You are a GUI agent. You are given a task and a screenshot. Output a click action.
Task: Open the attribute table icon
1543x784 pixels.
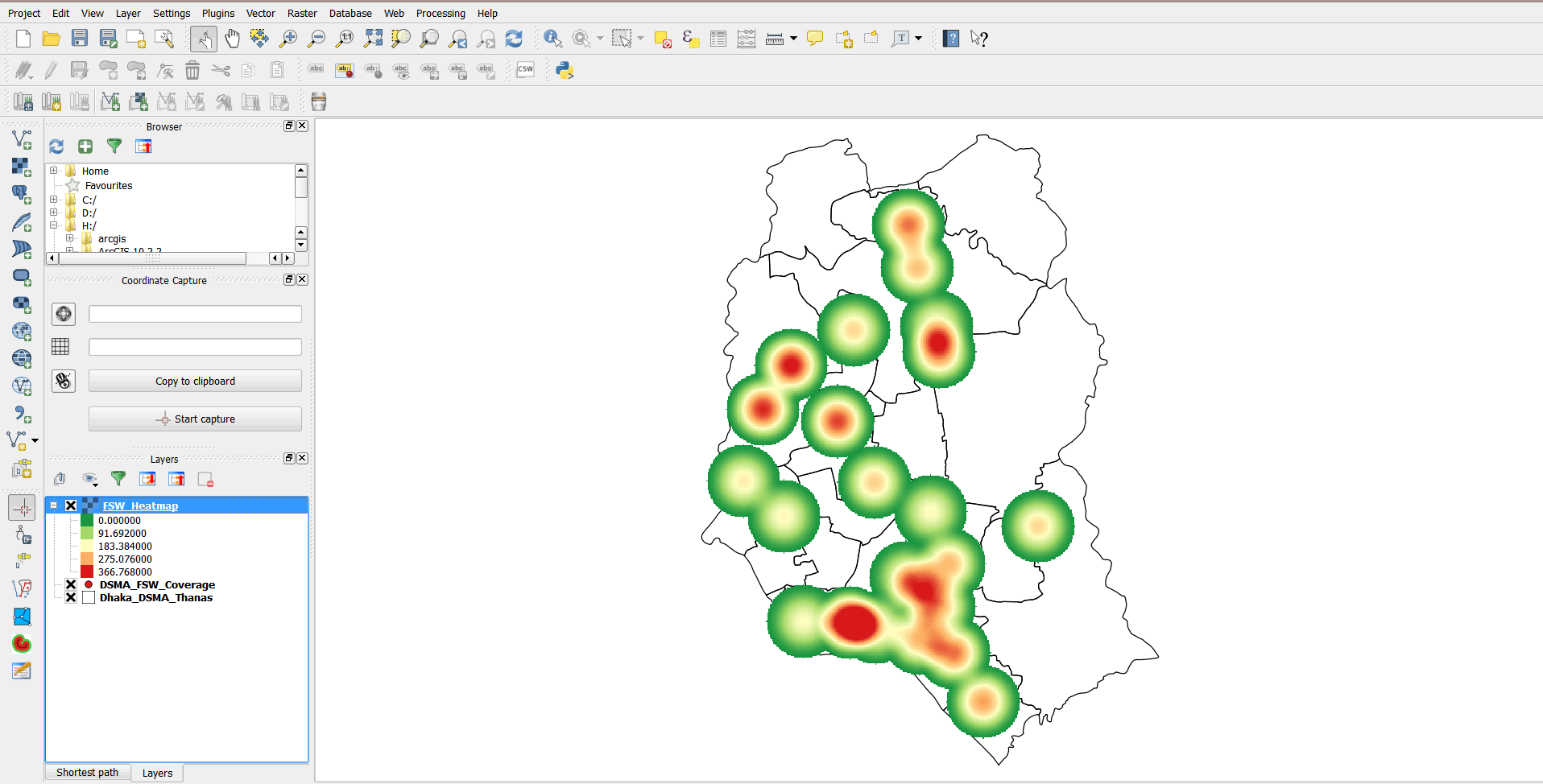coord(718,39)
